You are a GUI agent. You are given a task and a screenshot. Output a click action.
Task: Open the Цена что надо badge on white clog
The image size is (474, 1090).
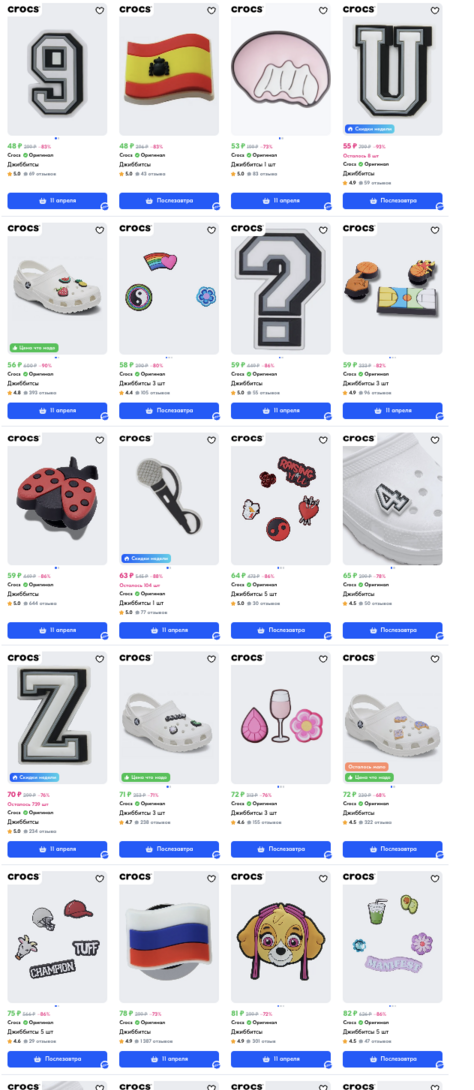pyautogui.click(x=34, y=347)
